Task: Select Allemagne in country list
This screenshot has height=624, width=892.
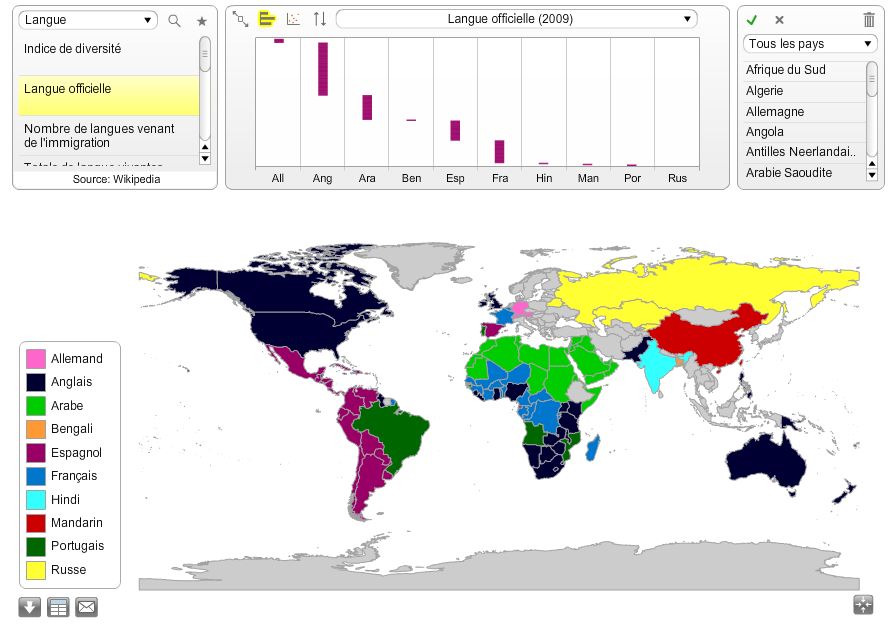Action: [804, 111]
